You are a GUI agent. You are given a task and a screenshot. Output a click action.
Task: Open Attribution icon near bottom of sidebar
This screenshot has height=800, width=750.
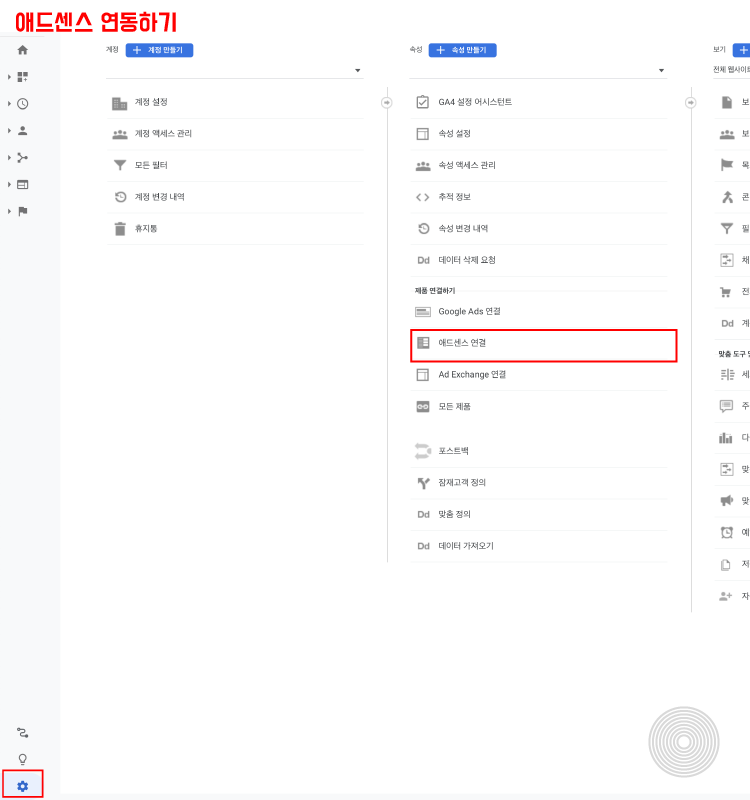pyautogui.click(x=22, y=733)
